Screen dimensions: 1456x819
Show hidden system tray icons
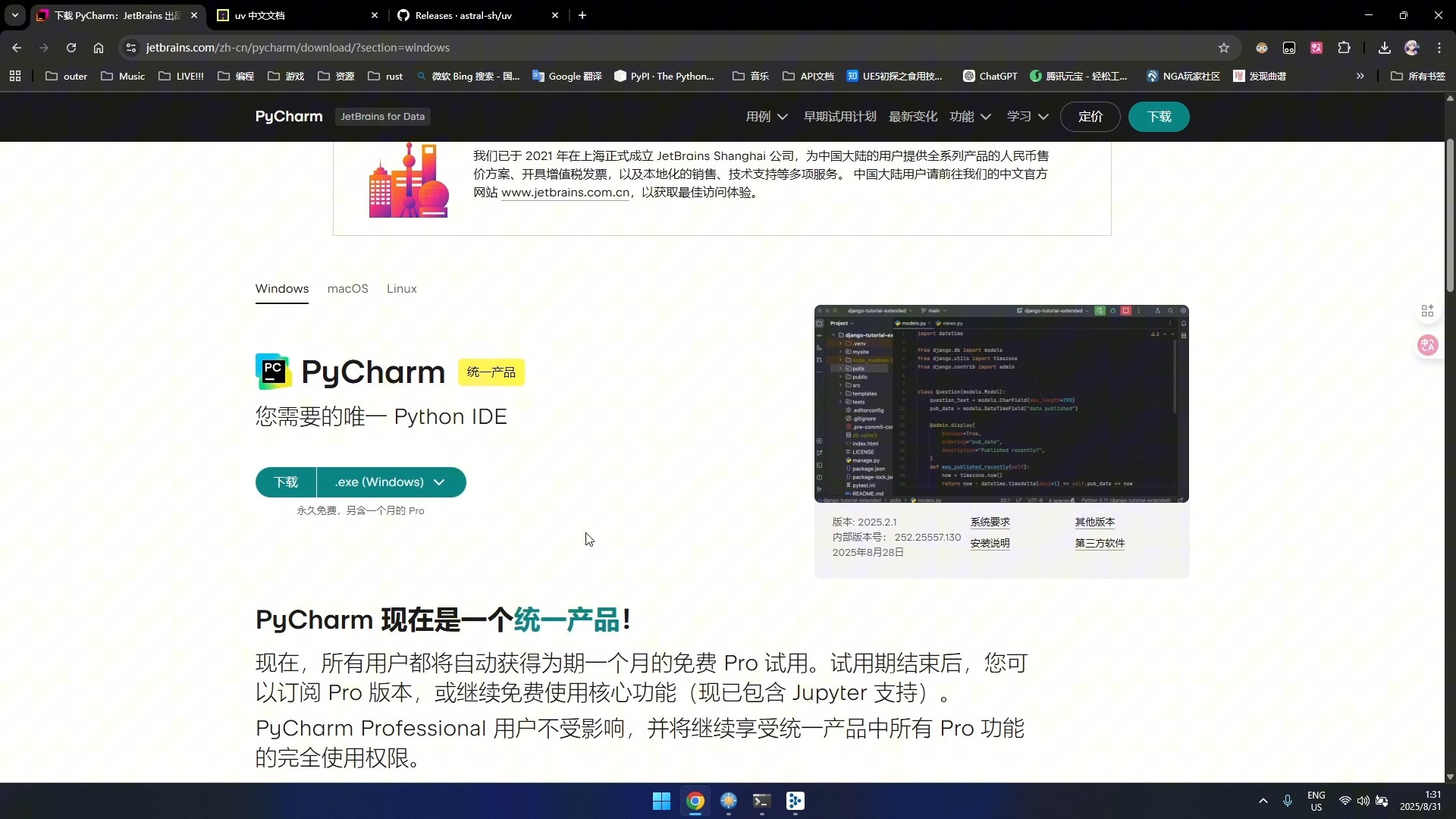click(1263, 801)
